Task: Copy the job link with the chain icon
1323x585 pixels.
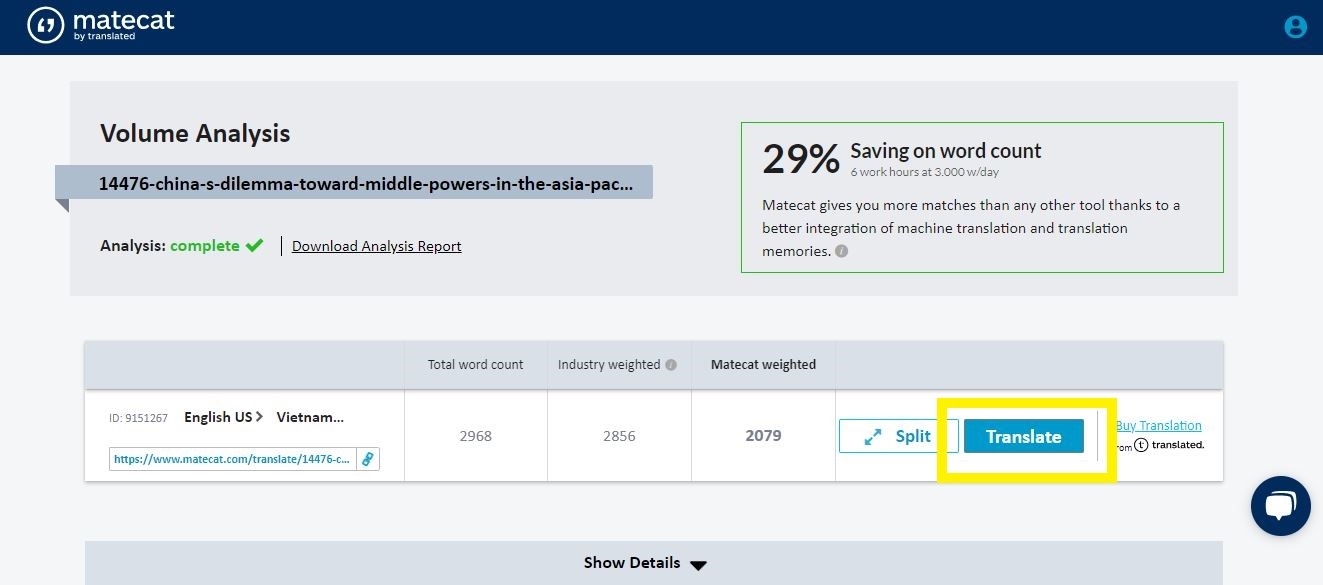Action: [x=367, y=459]
